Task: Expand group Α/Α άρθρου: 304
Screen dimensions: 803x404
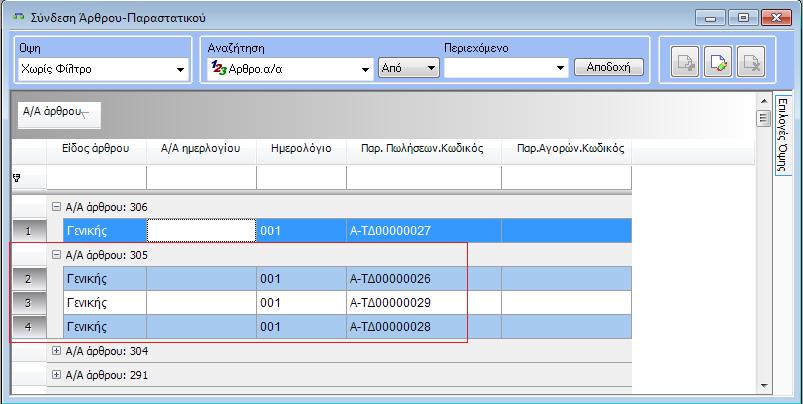Action: [x=56, y=351]
